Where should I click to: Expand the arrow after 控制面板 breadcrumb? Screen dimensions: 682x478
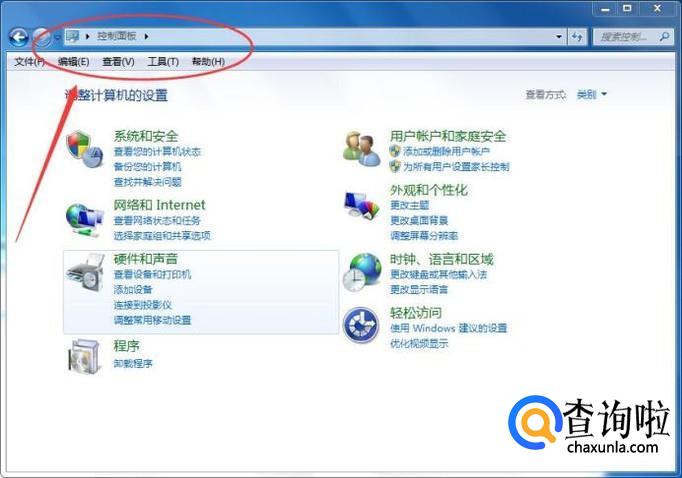click(146, 37)
